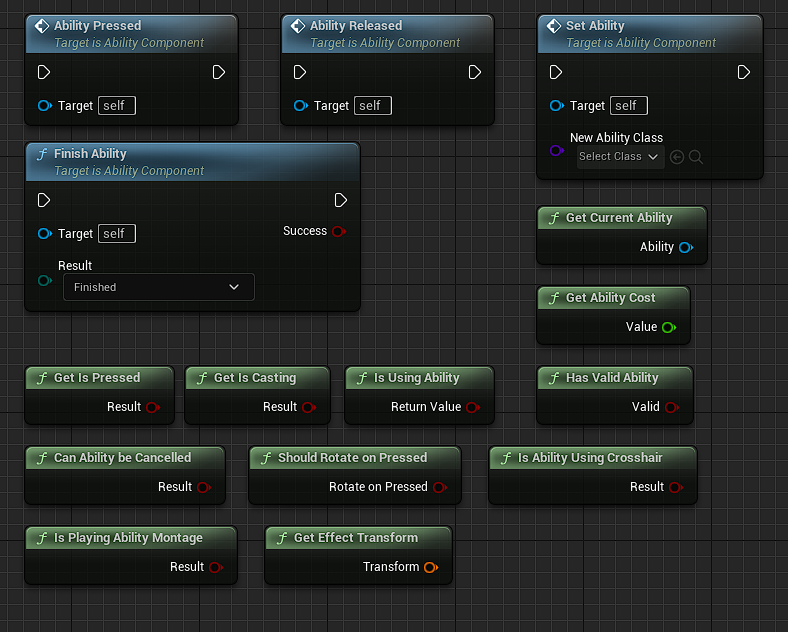Click the Ability Pressed Target self field
The width and height of the screenshot is (788, 632).
[x=116, y=106]
